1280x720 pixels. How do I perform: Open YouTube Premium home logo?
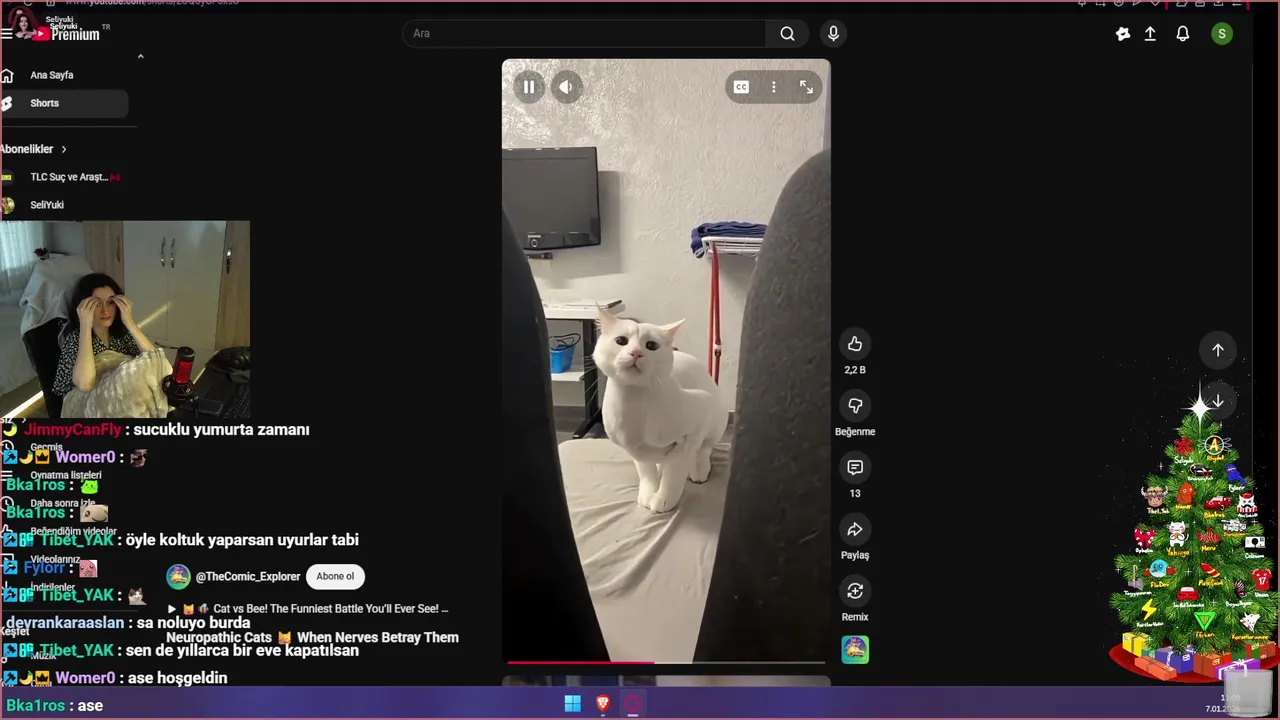click(66, 33)
